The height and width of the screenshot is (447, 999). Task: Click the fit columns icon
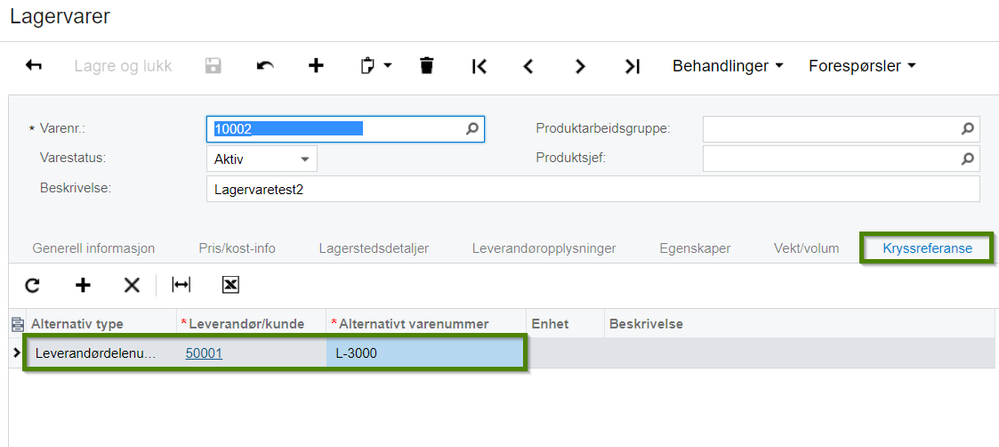pyautogui.click(x=181, y=285)
